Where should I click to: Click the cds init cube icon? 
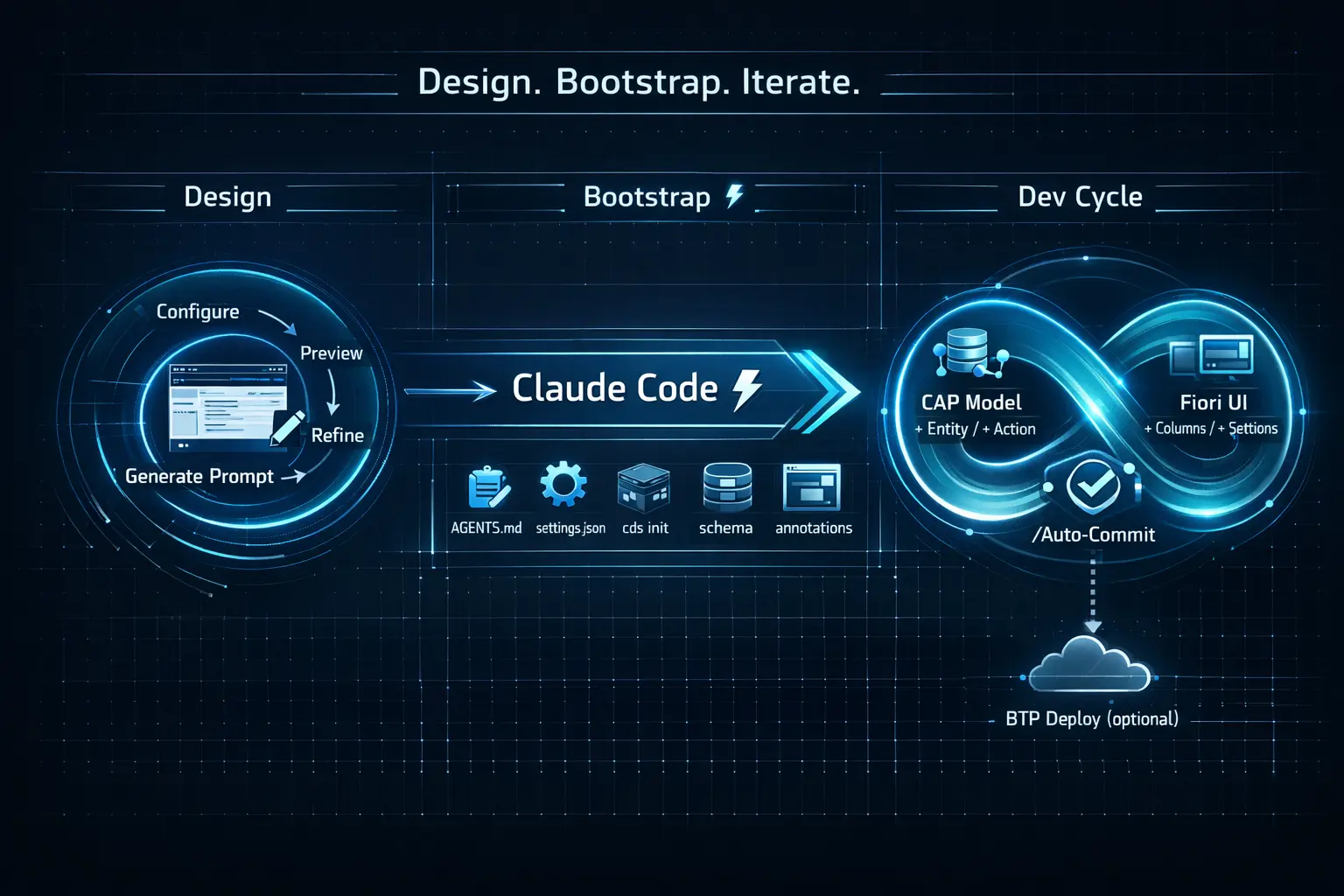click(x=643, y=487)
